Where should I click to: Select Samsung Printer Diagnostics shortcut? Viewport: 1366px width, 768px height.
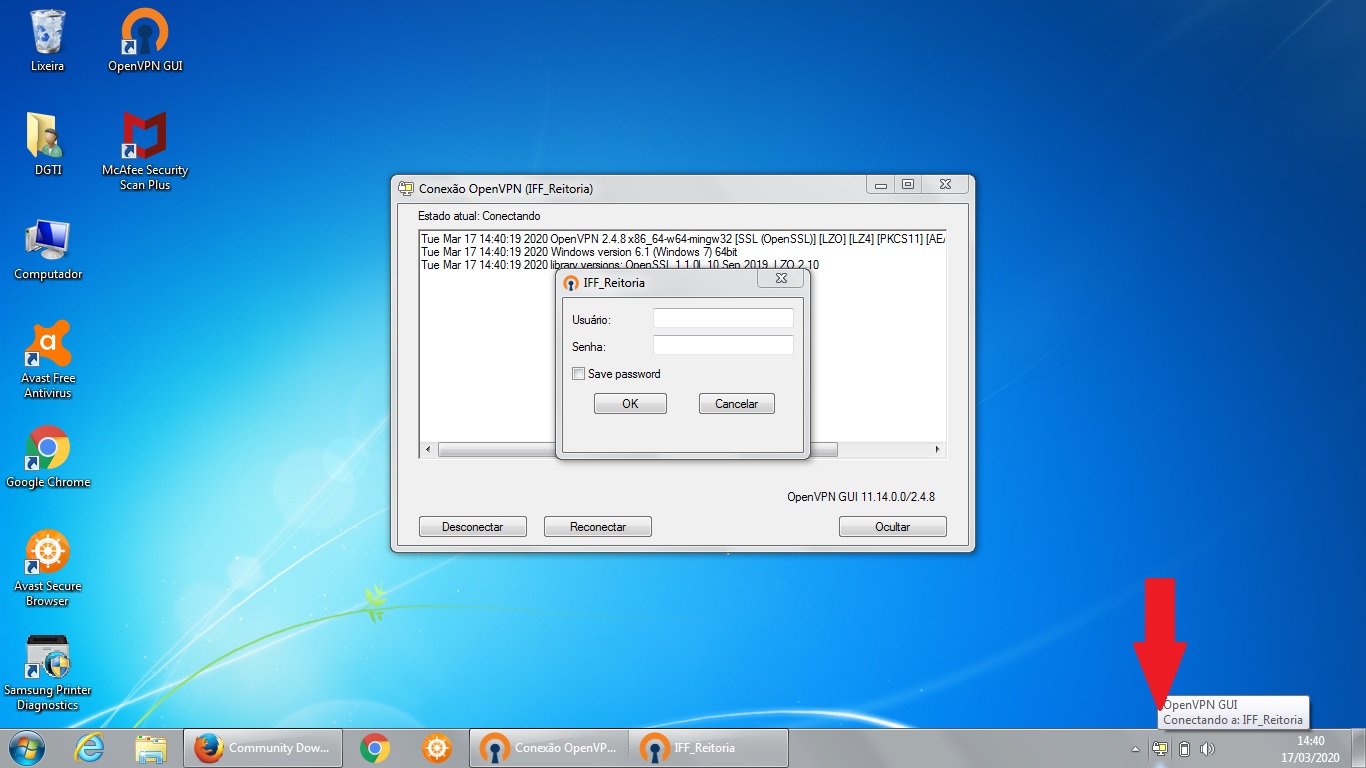[47, 672]
